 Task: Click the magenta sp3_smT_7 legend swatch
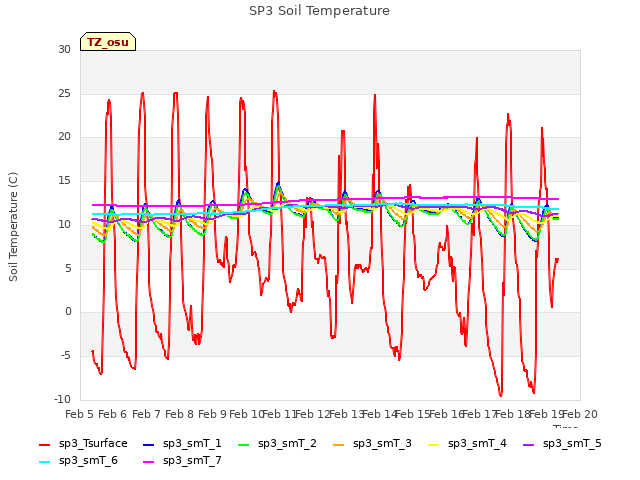149,462
